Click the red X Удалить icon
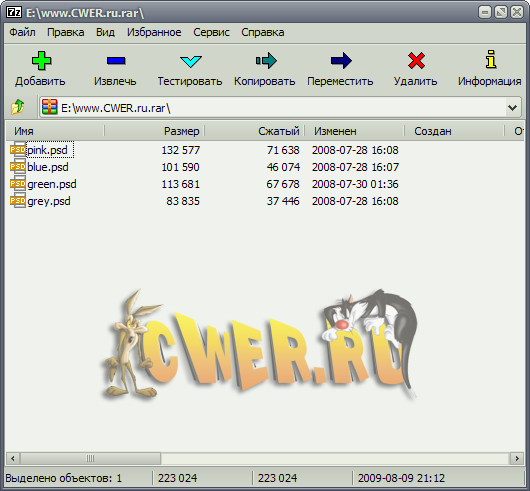Image resolution: width=530 pixels, height=491 pixels. coord(416,61)
